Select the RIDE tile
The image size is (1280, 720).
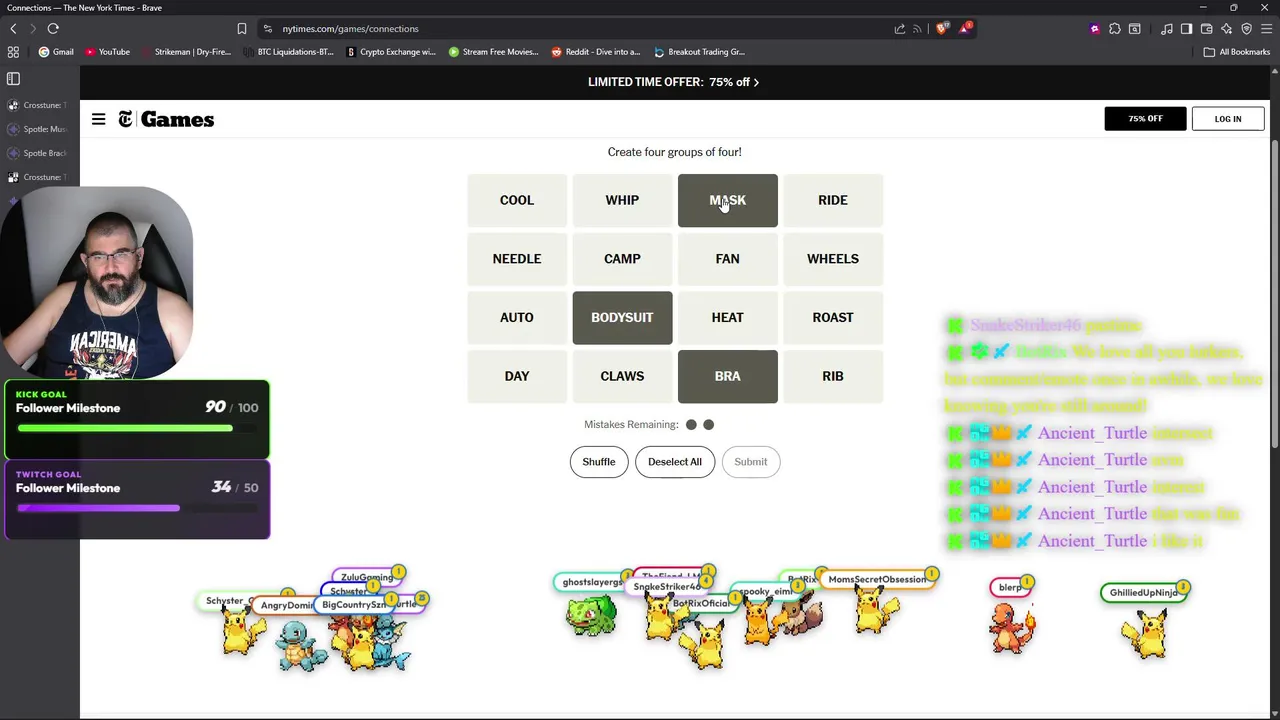coord(833,200)
